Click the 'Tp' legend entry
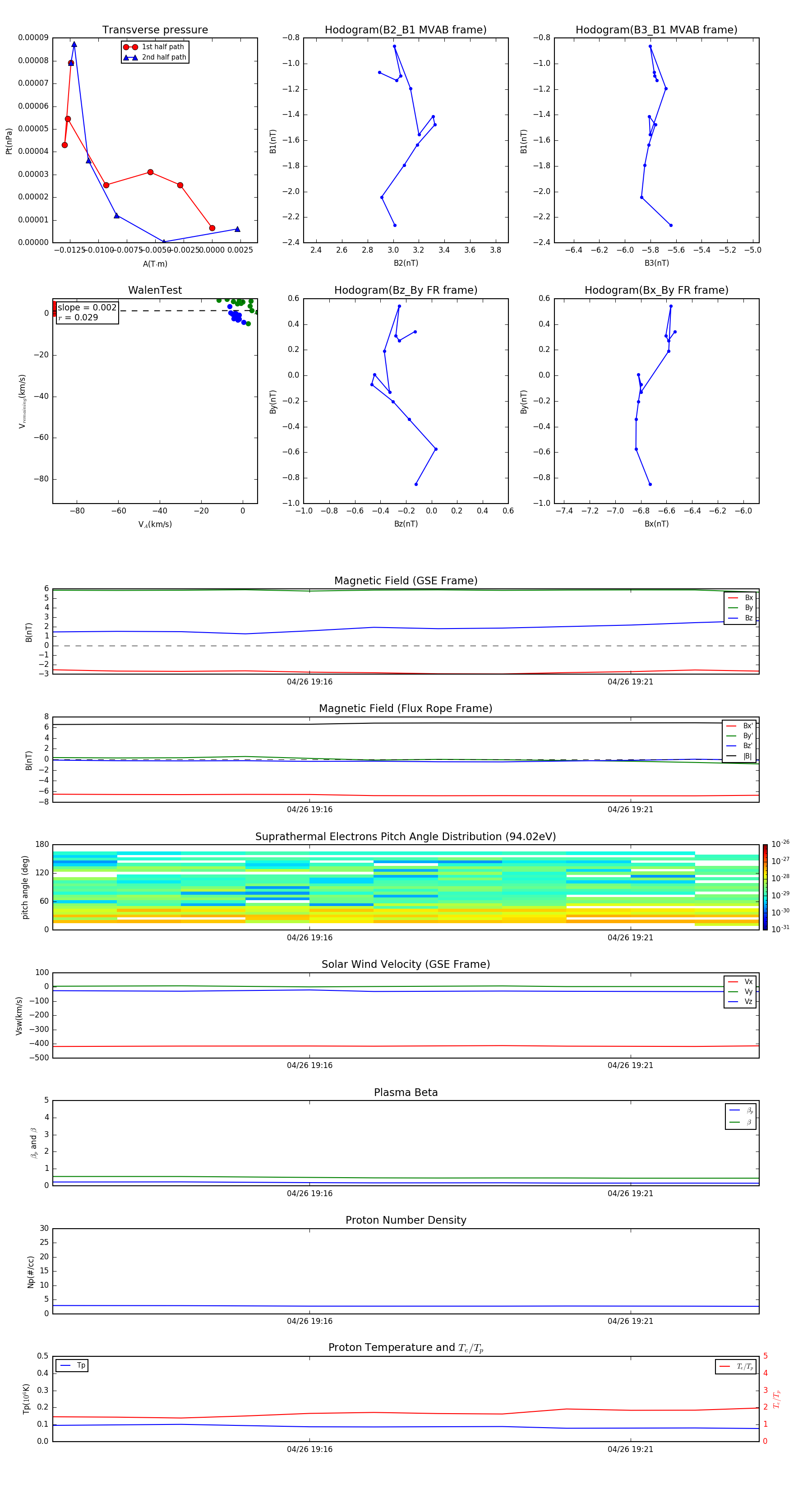This screenshot has width=812, height=1489. pyautogui.click(x=72, y=1365)
